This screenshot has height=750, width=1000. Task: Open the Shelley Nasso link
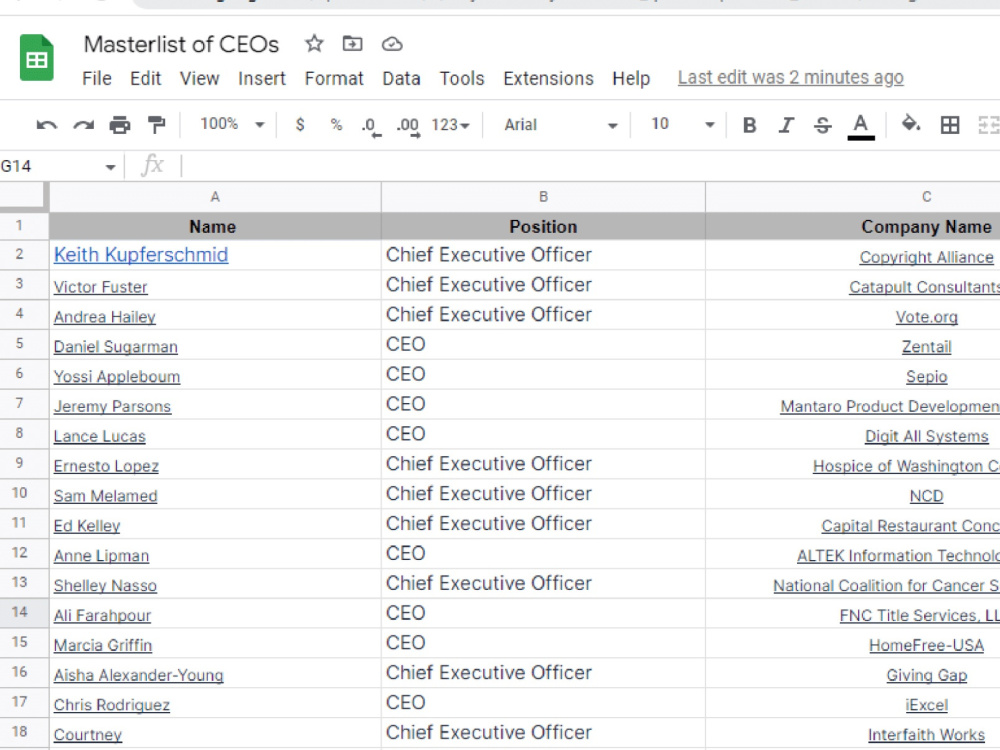(105, 585)
